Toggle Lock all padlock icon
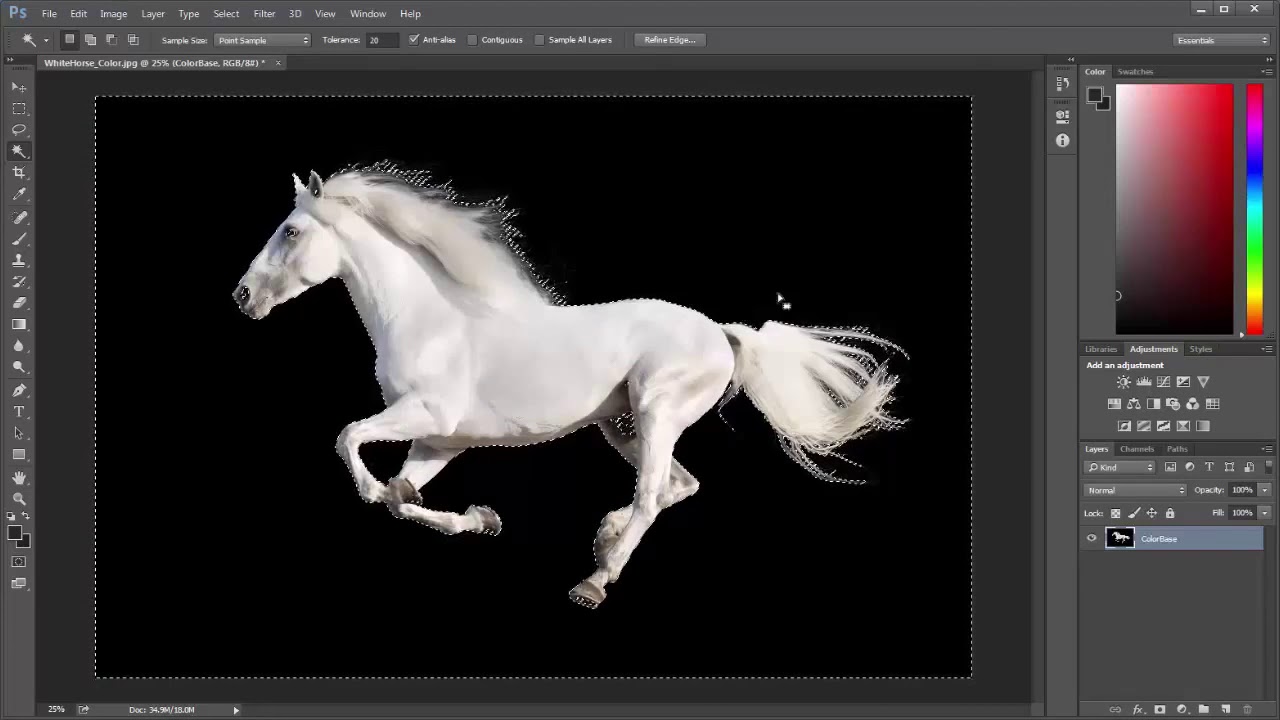The height and width of the screenshot is (720, 1280). [1170, 513]
